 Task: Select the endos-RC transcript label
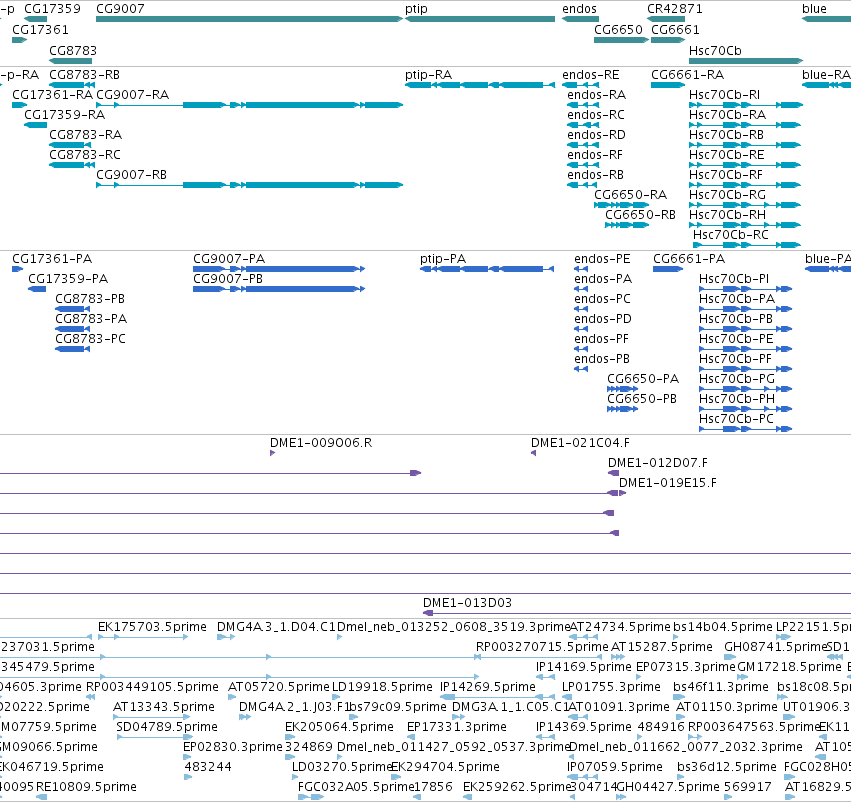pos(596,114)
